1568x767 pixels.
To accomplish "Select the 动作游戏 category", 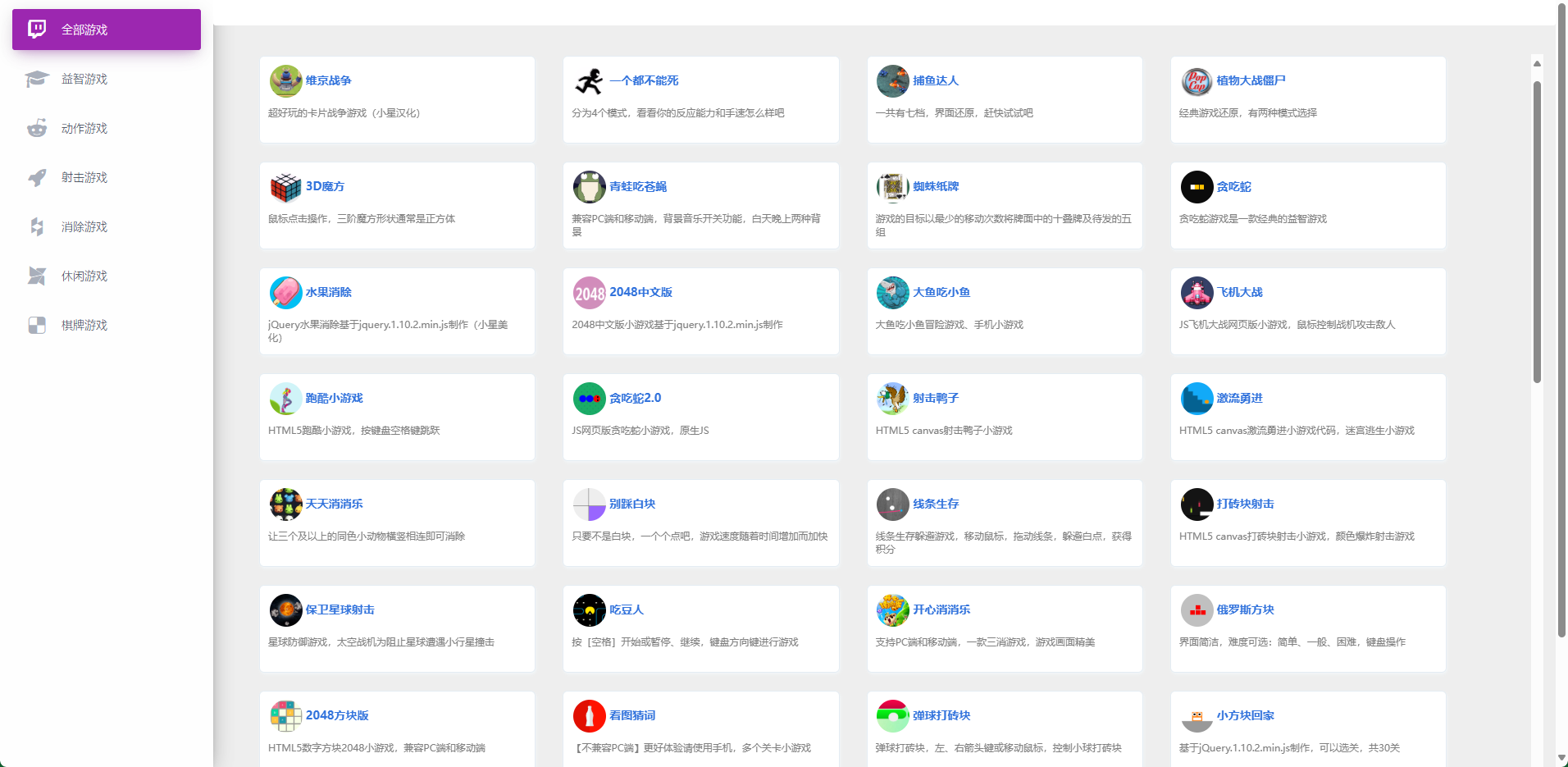I will 107,128.
